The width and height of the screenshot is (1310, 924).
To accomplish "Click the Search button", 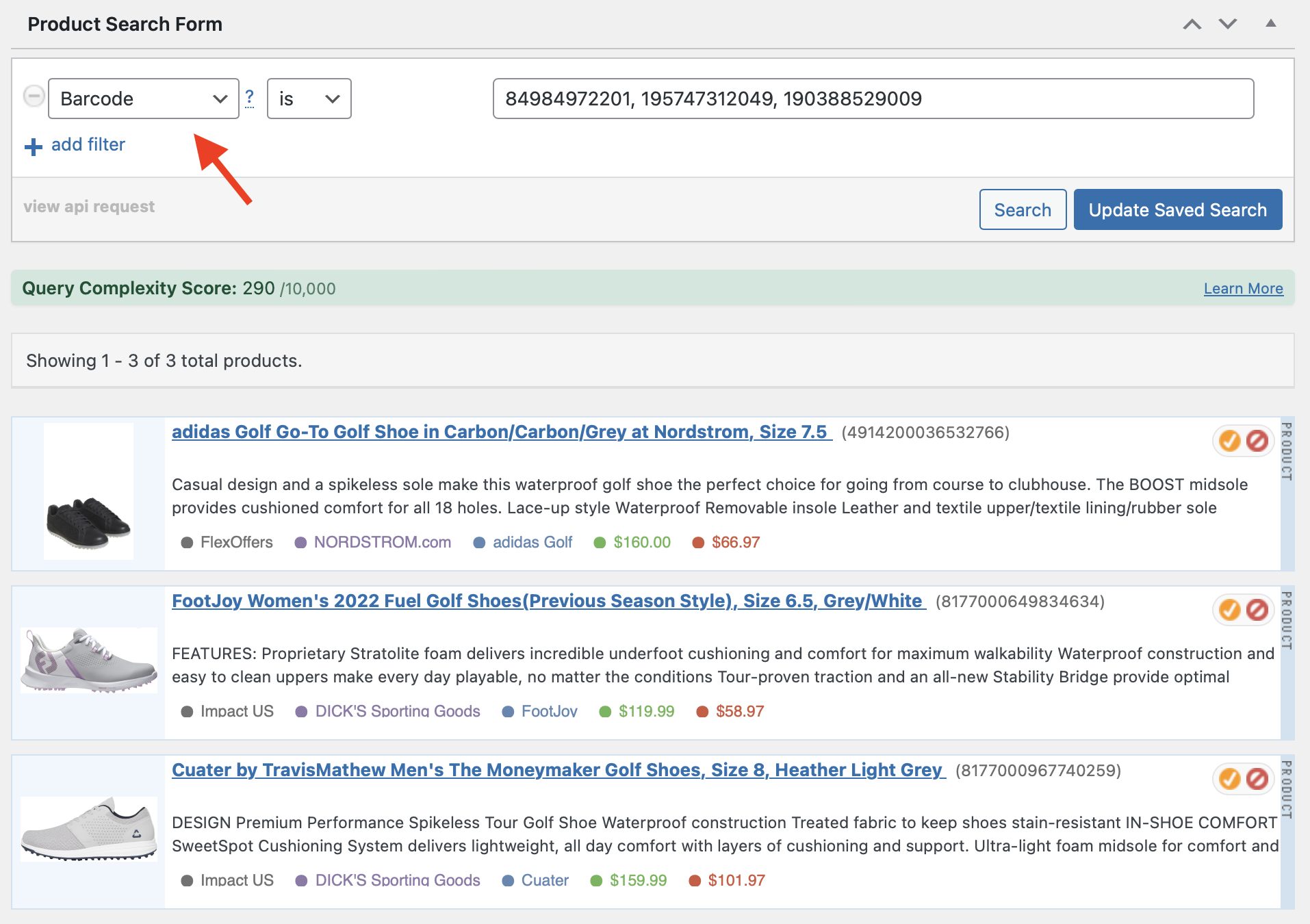I will point(1022,209).
